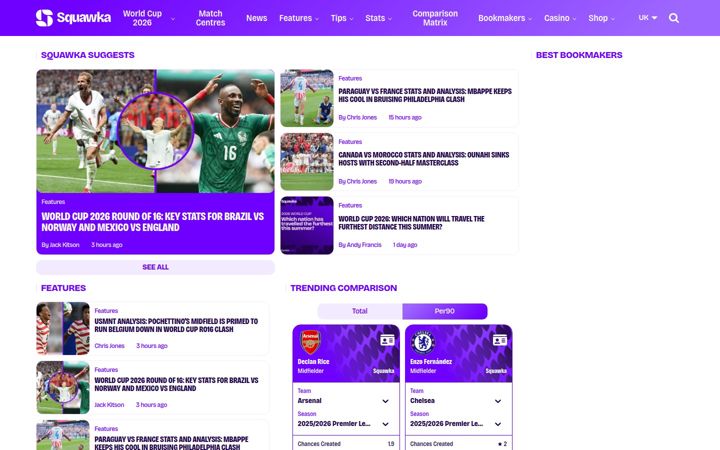Open the search magnifier icon
The image size is (720, 450).
(x=674, y=18)
